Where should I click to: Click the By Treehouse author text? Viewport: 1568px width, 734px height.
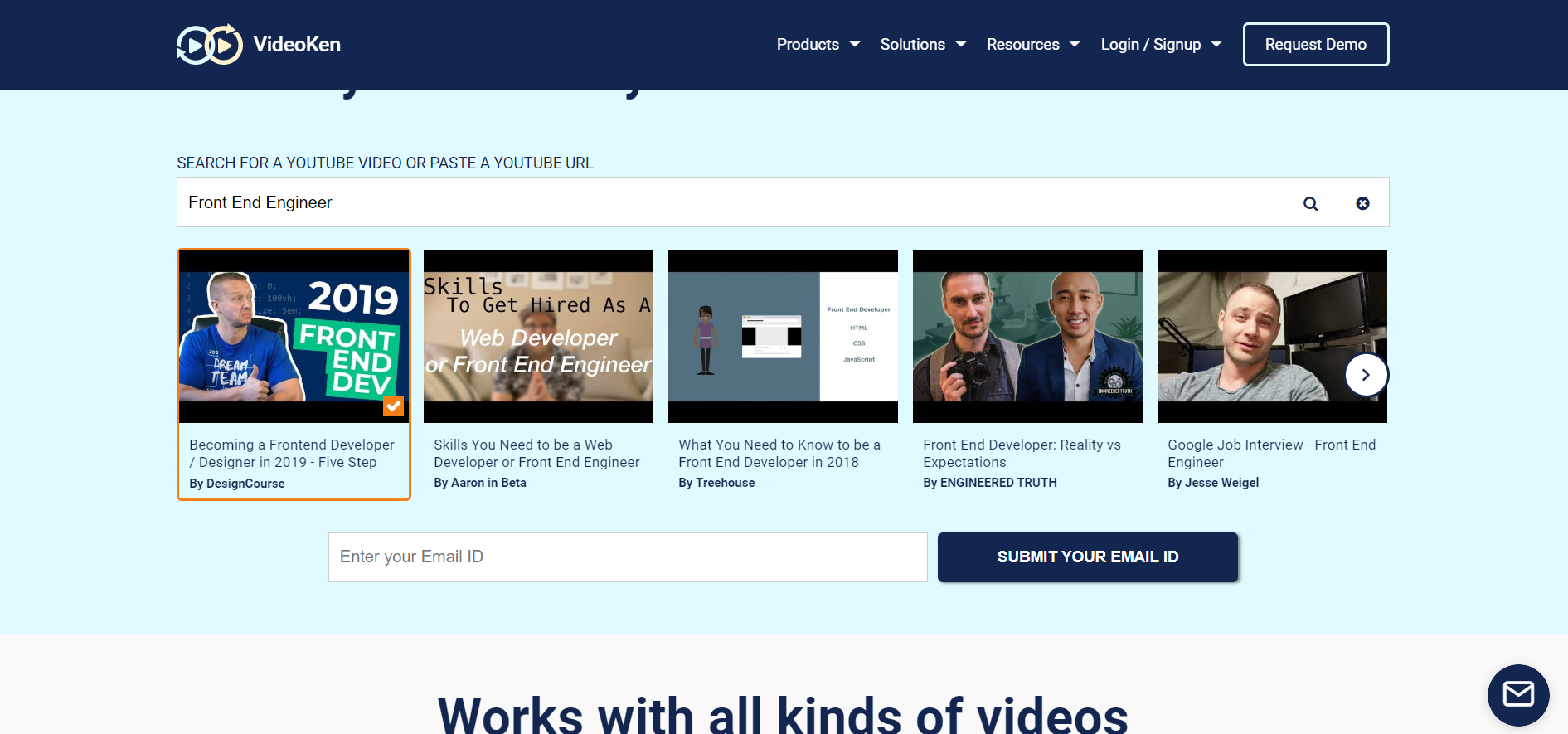tap(716, 483)
